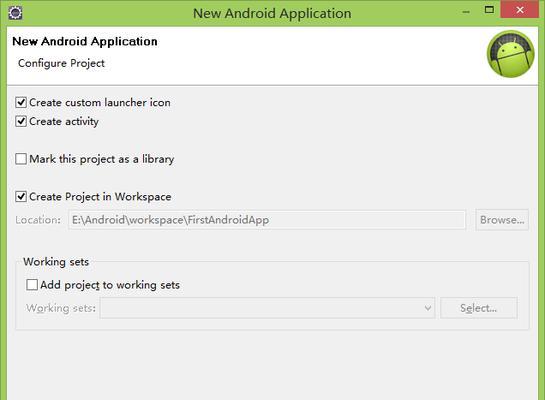Image resolution: width=545 pixels, height=400 pixels.
Task: Click the Configure Project subtitle
Action: [x=61, y=63]
